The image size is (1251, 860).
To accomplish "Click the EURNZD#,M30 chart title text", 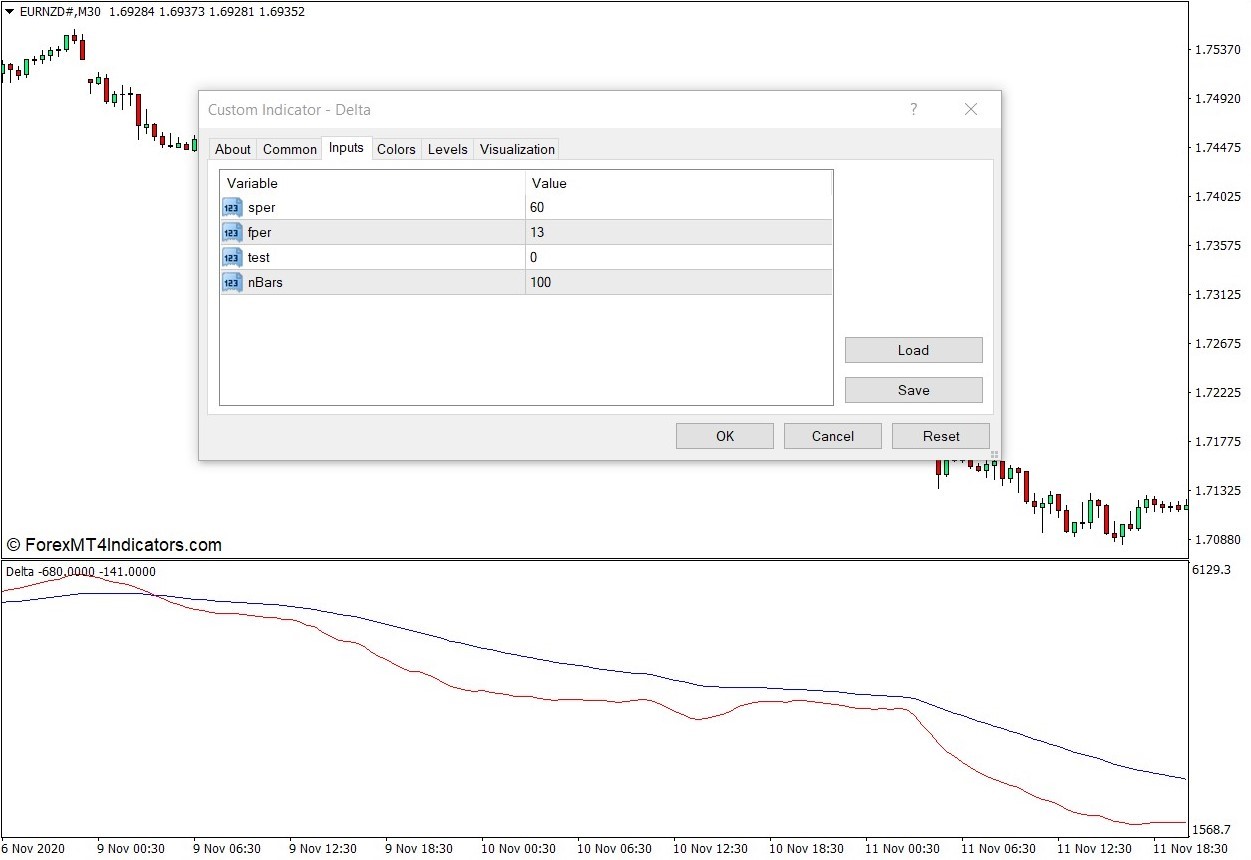I will tap(62, 12).
